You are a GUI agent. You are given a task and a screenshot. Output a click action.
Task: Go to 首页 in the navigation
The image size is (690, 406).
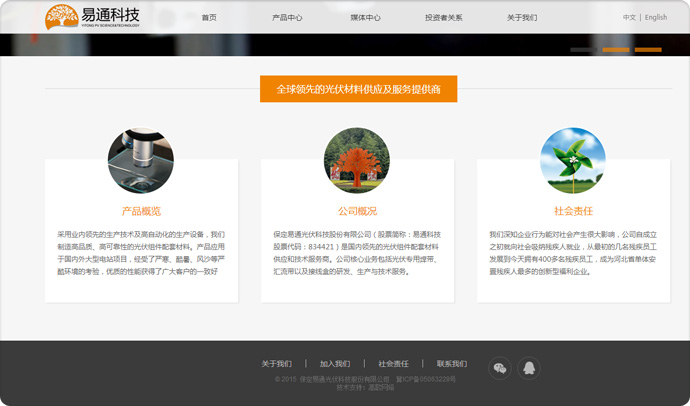tap(209, 18)
